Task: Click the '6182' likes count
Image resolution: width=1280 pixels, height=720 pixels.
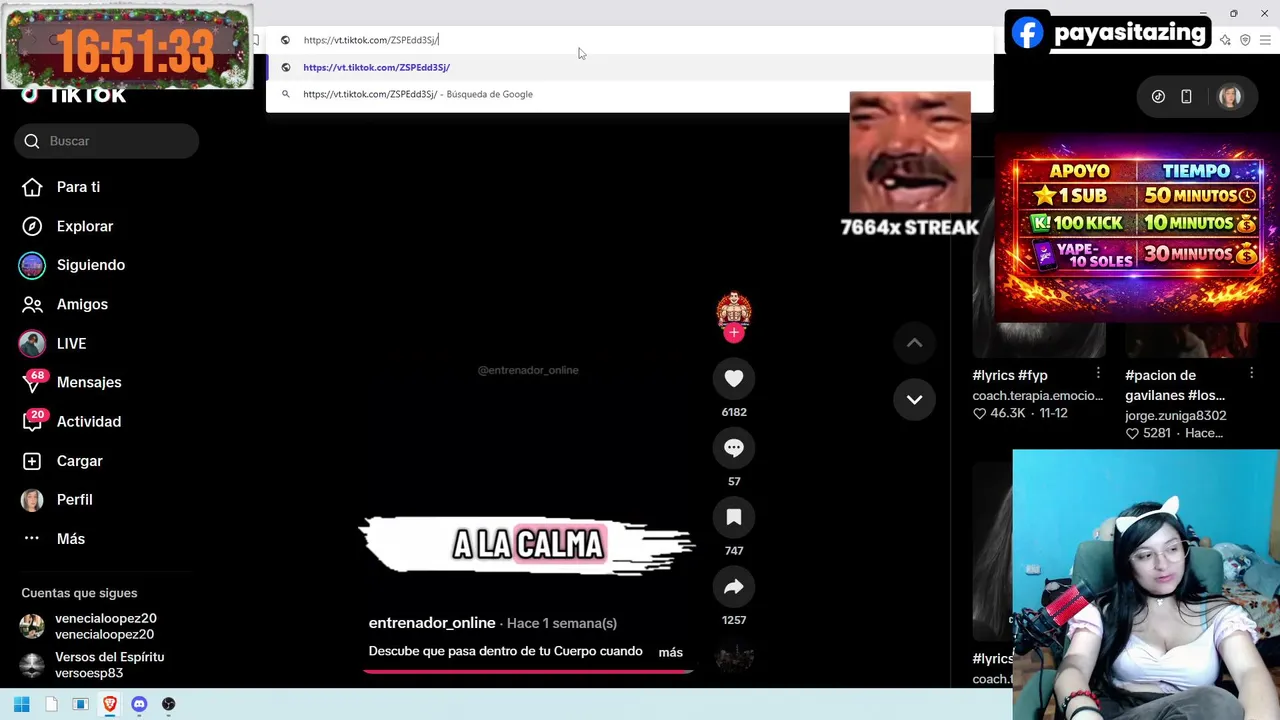Action: tap(734, 412)
